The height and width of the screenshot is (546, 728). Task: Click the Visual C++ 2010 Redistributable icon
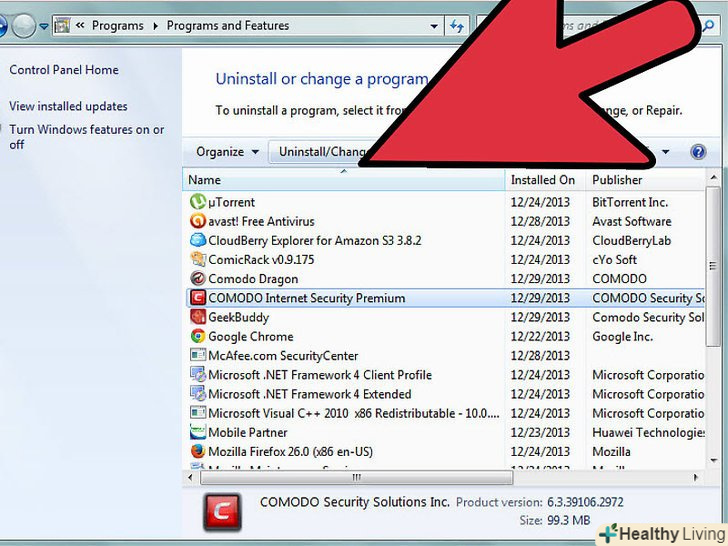[198, 413]
